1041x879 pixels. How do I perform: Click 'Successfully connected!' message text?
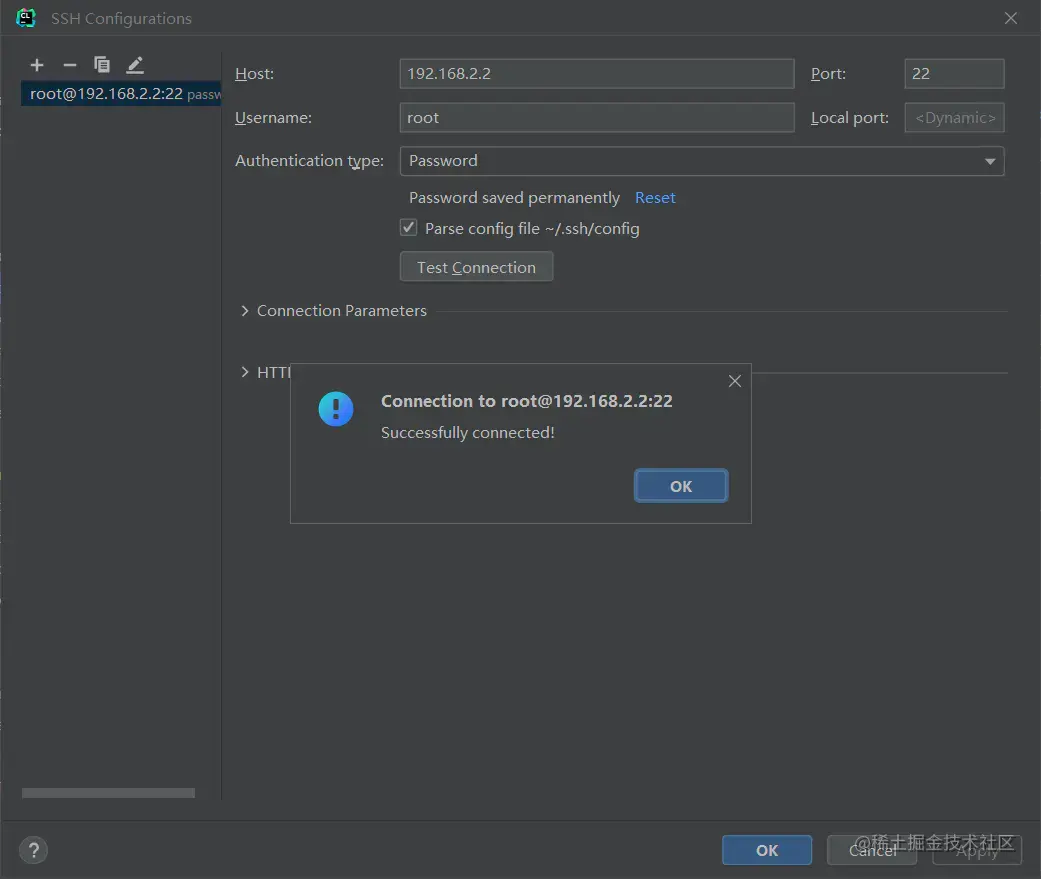(467, 433)
